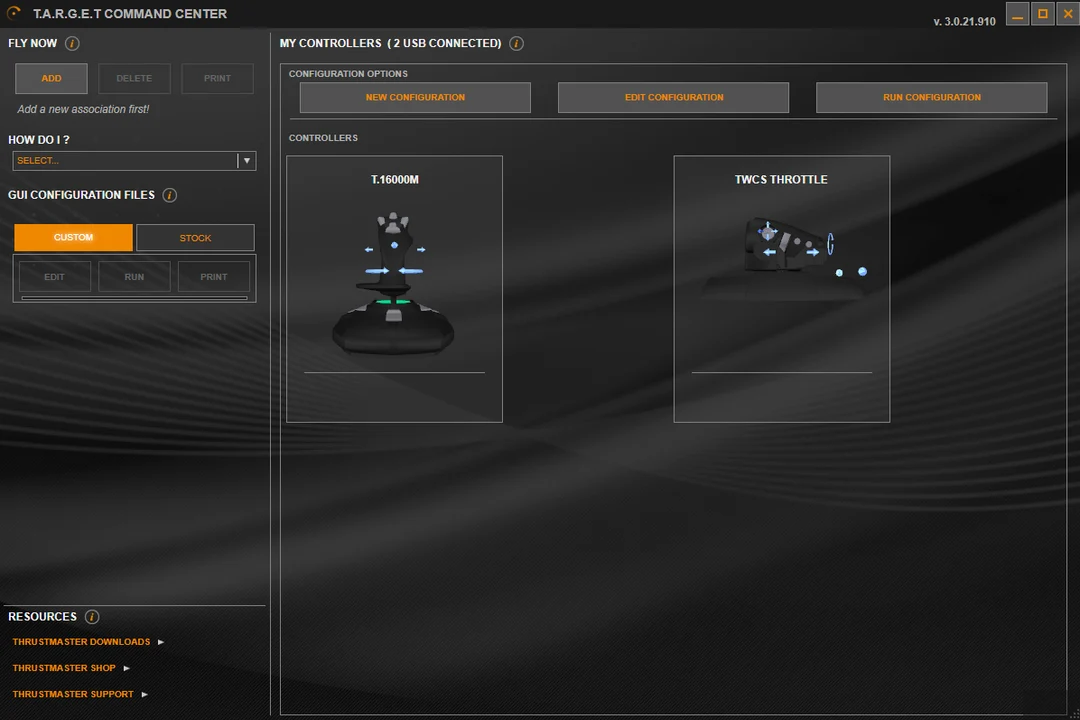Open the How Do I select dropdown

click(x=125, y=161)
